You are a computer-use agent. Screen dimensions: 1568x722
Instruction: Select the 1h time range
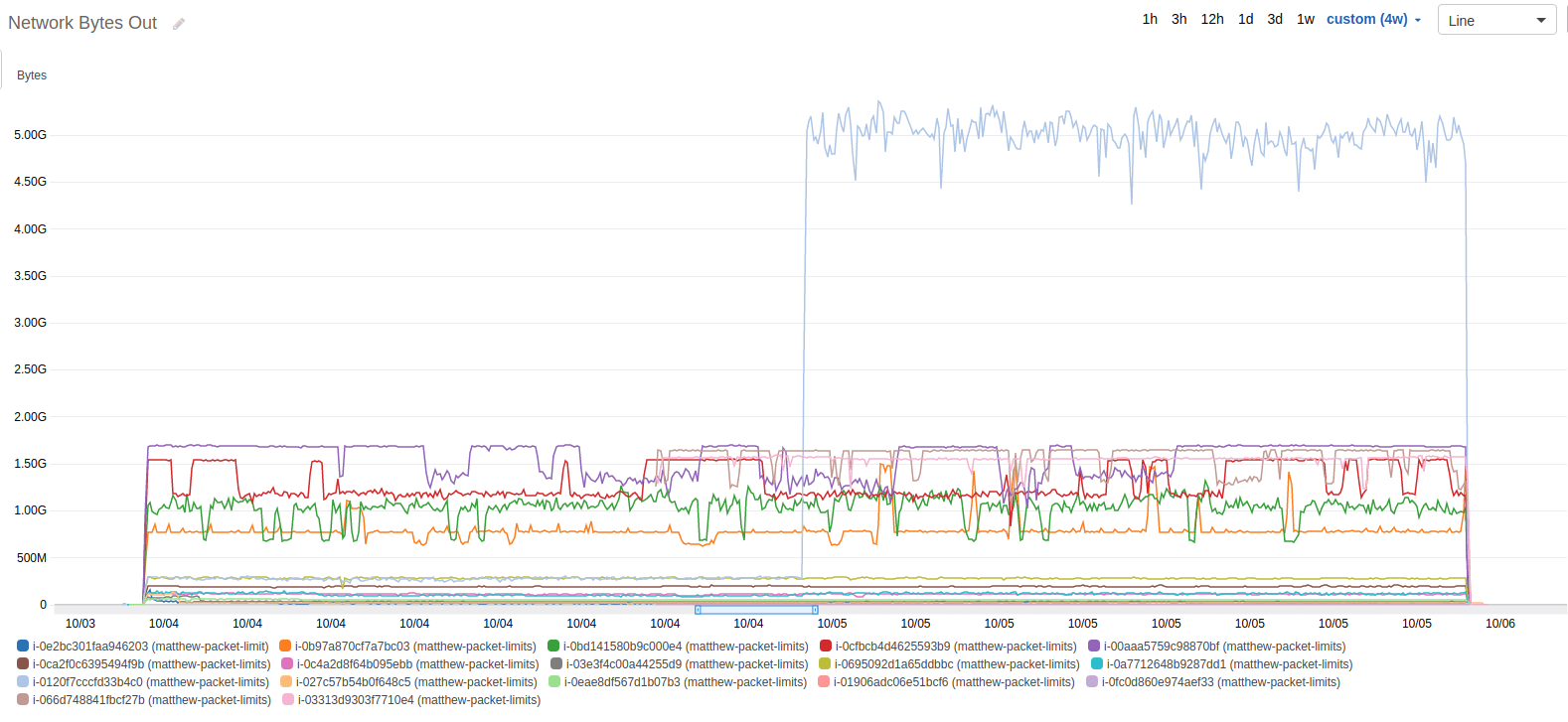[x=1150, y=20]
